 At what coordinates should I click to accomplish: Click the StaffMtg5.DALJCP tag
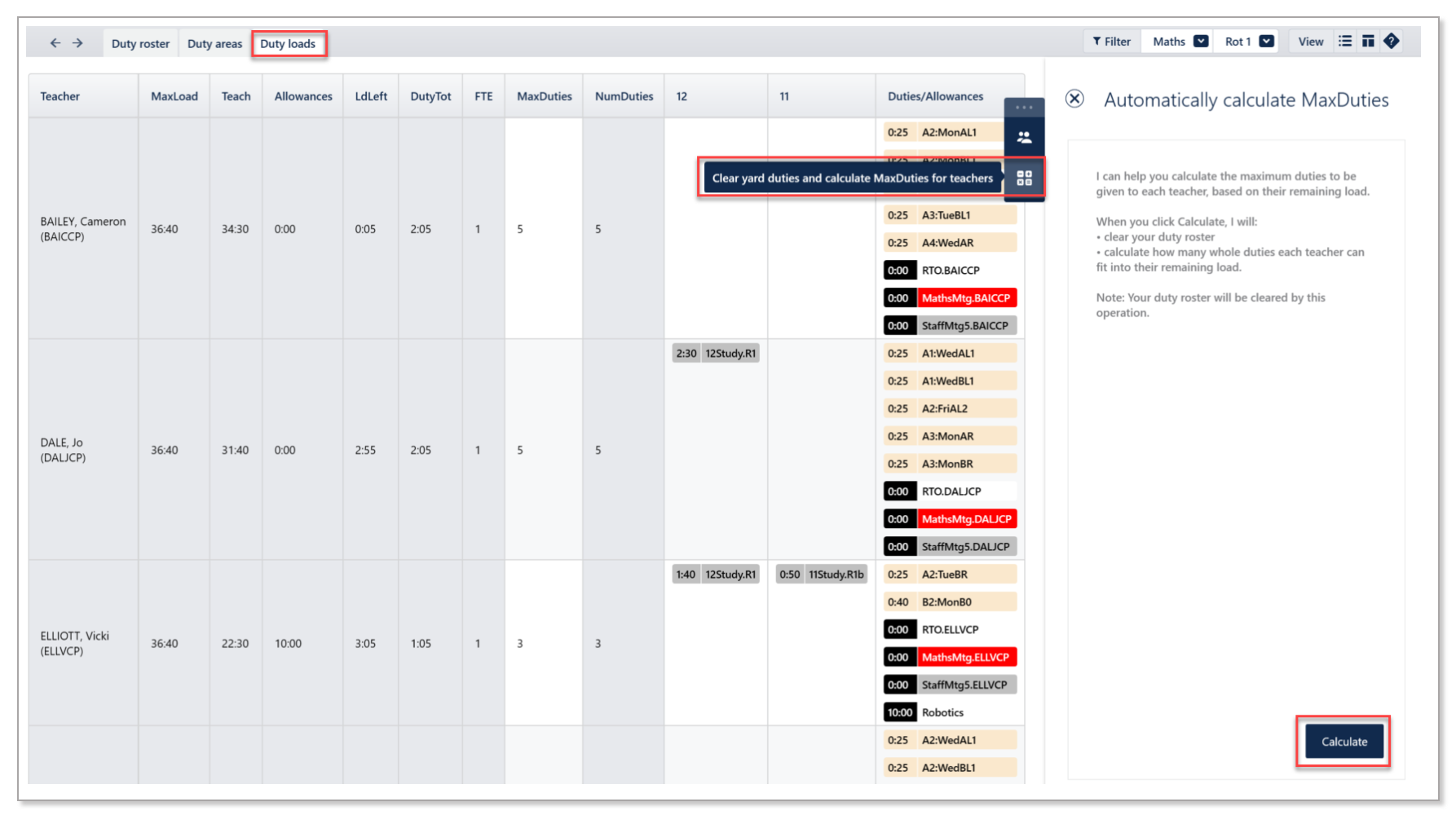pos(950,547)
